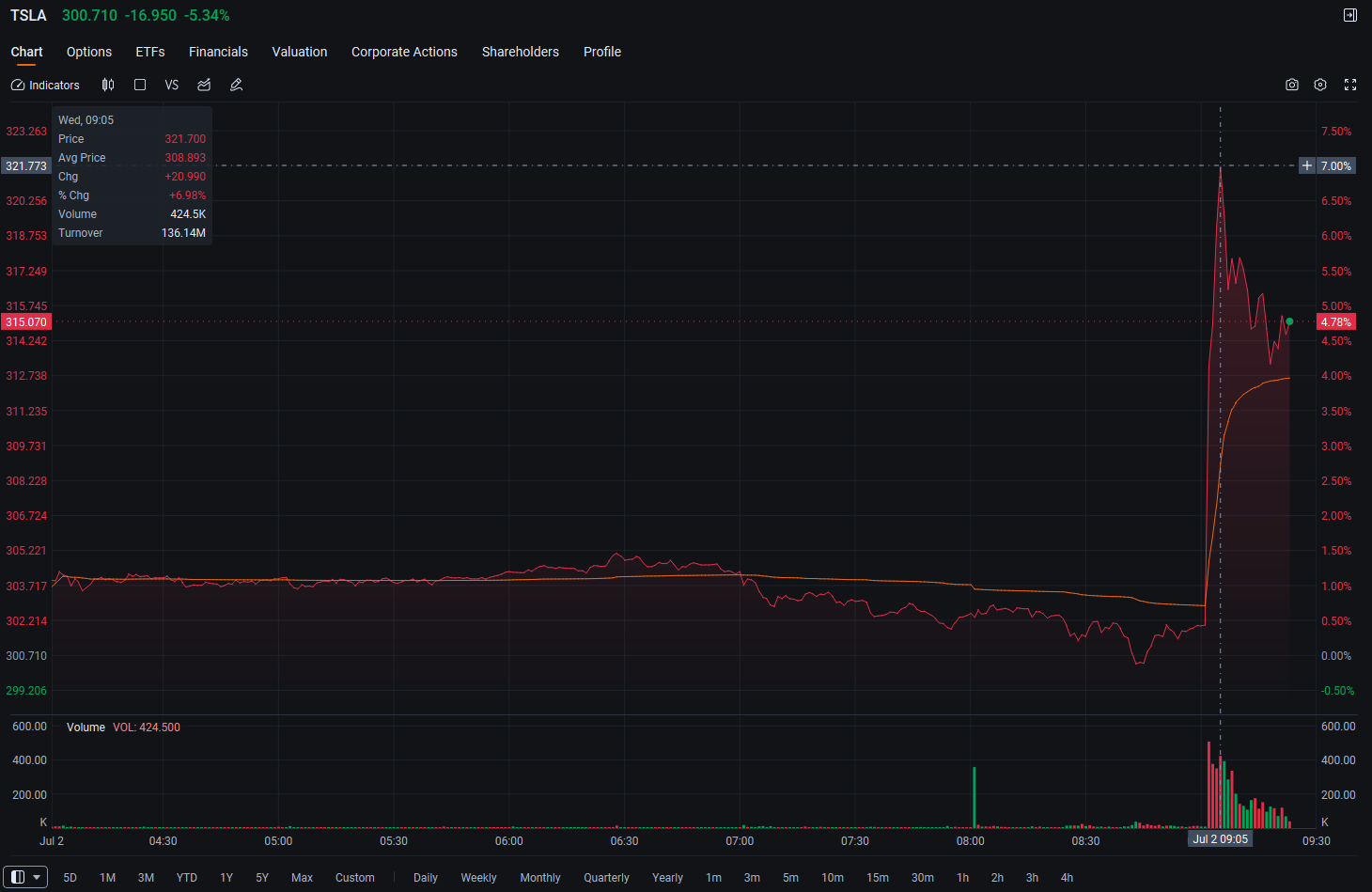This screenshot has height=892, width=1372.
Task: Click the Avg Price value 308.893
Action: 185,158
